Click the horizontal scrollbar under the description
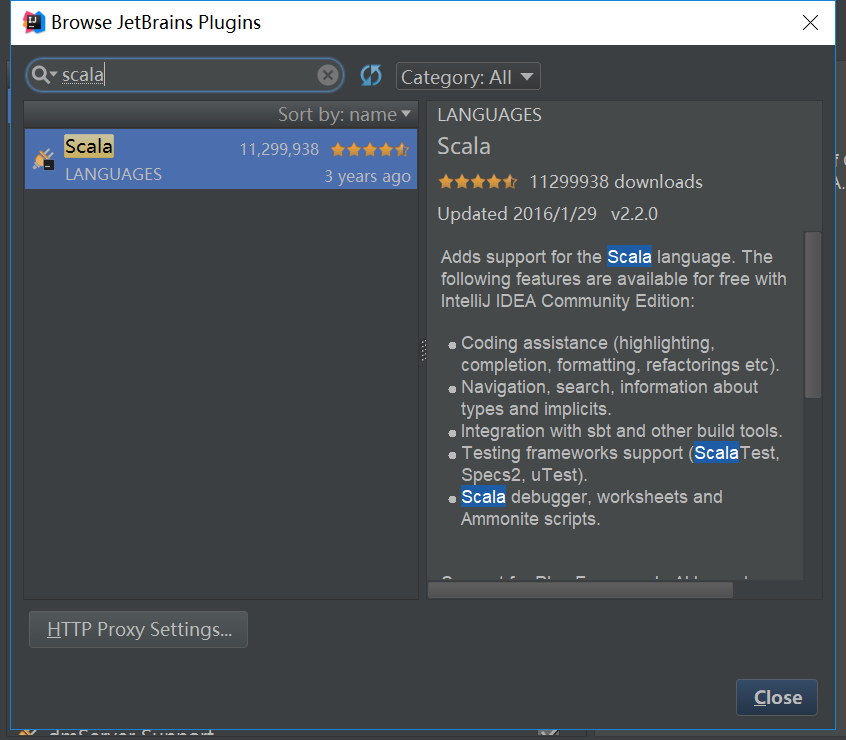The image size is (846, 740). click(581, 590)
